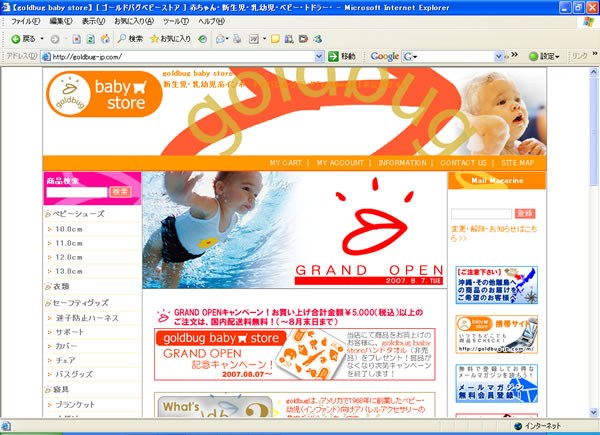Click the grey Forward arrow button

coord(55,39)
